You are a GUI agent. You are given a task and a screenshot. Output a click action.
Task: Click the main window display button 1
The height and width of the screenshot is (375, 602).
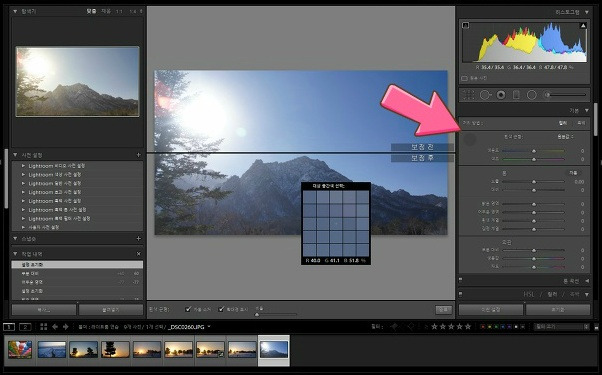click(x=9, y=327)
